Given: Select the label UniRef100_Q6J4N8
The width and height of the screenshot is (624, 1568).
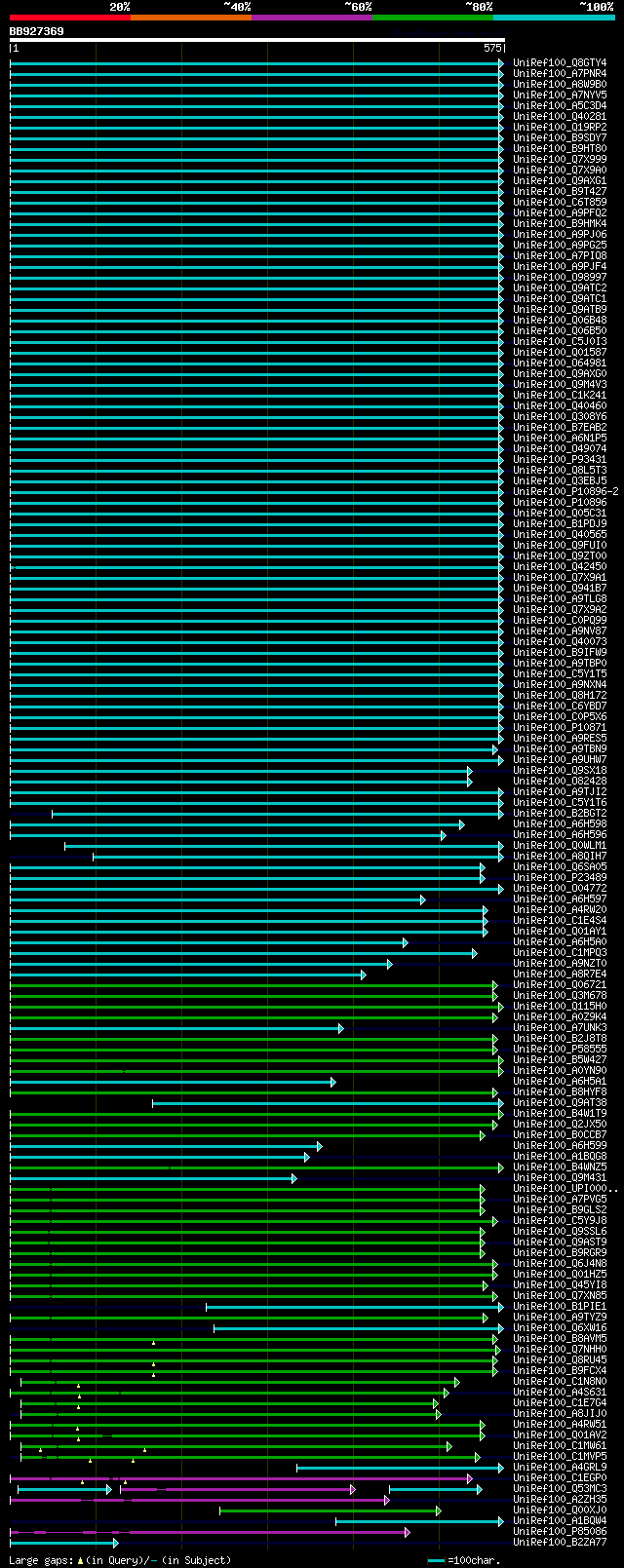Looking at the screenshot, I should tap(560, 1264).
